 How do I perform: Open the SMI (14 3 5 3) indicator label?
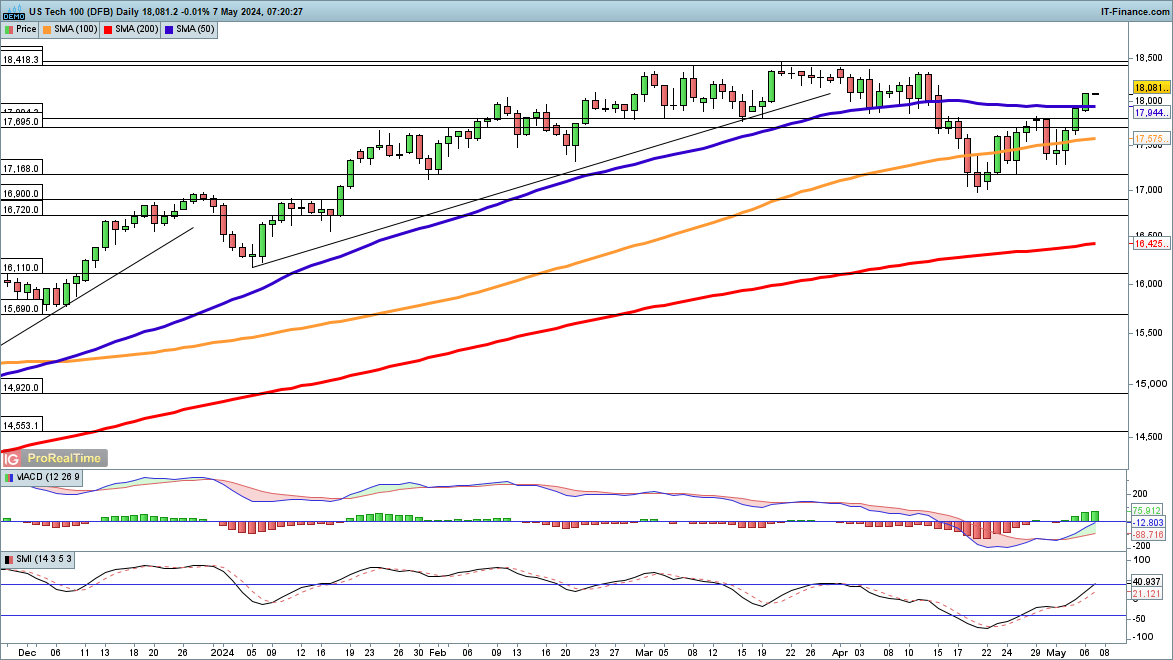pos(37,560)
